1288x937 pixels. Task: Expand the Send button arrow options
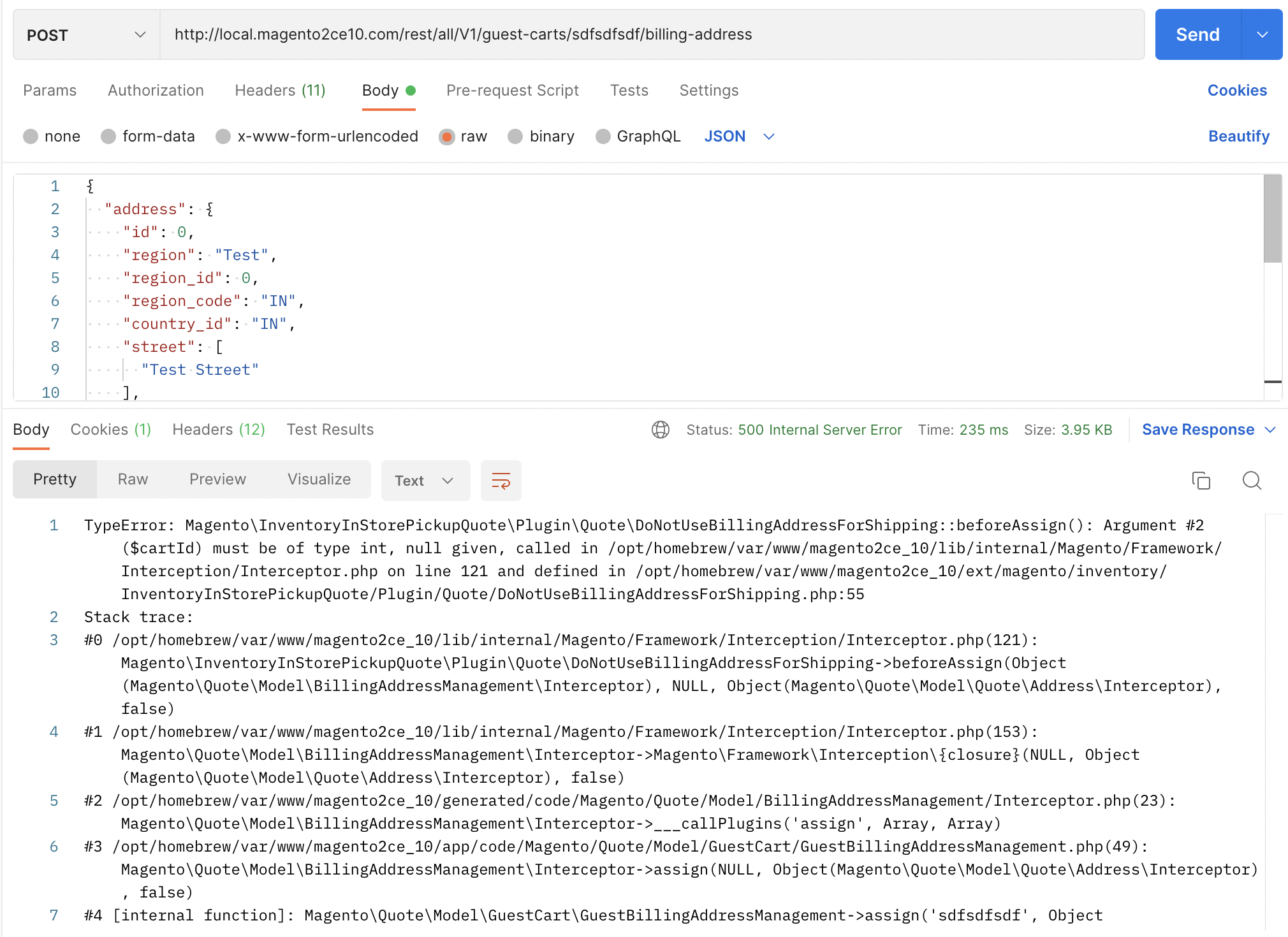[x=1262, y=35]
